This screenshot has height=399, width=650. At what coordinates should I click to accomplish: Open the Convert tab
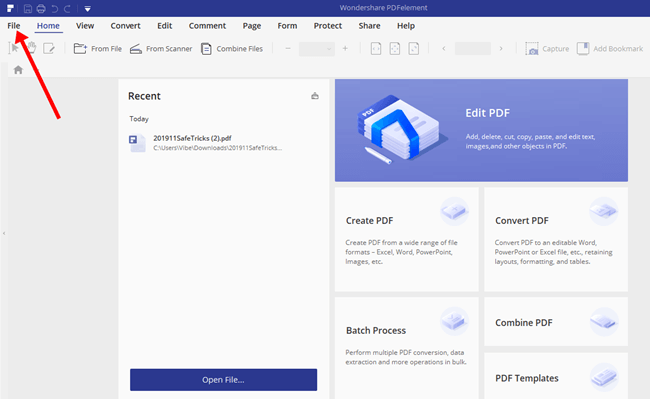(x=125, y=26)
